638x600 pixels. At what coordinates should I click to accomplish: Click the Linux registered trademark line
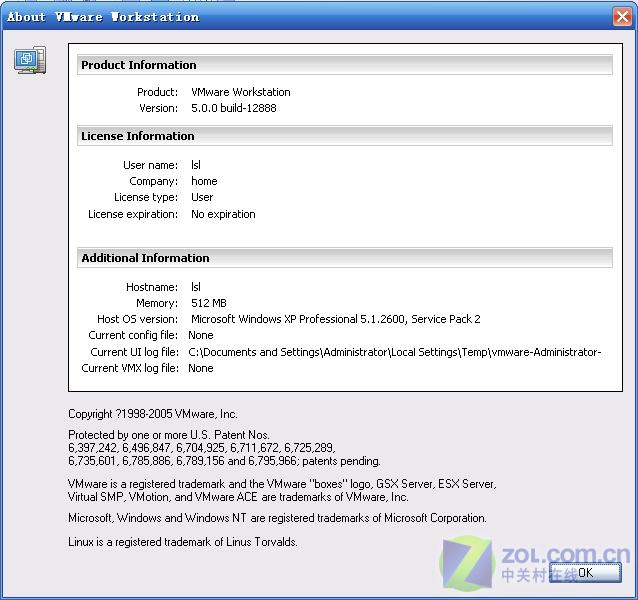(x=183, y=542)
